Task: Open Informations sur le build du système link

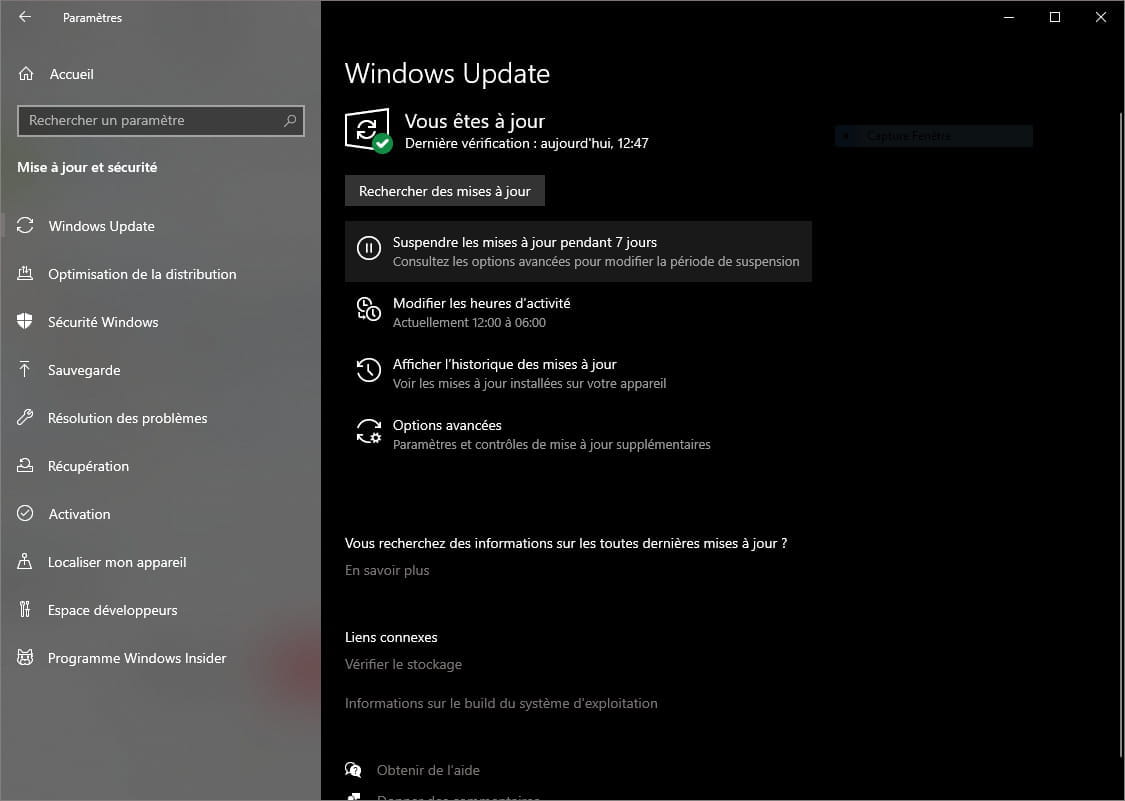Action: coord(501,703)
